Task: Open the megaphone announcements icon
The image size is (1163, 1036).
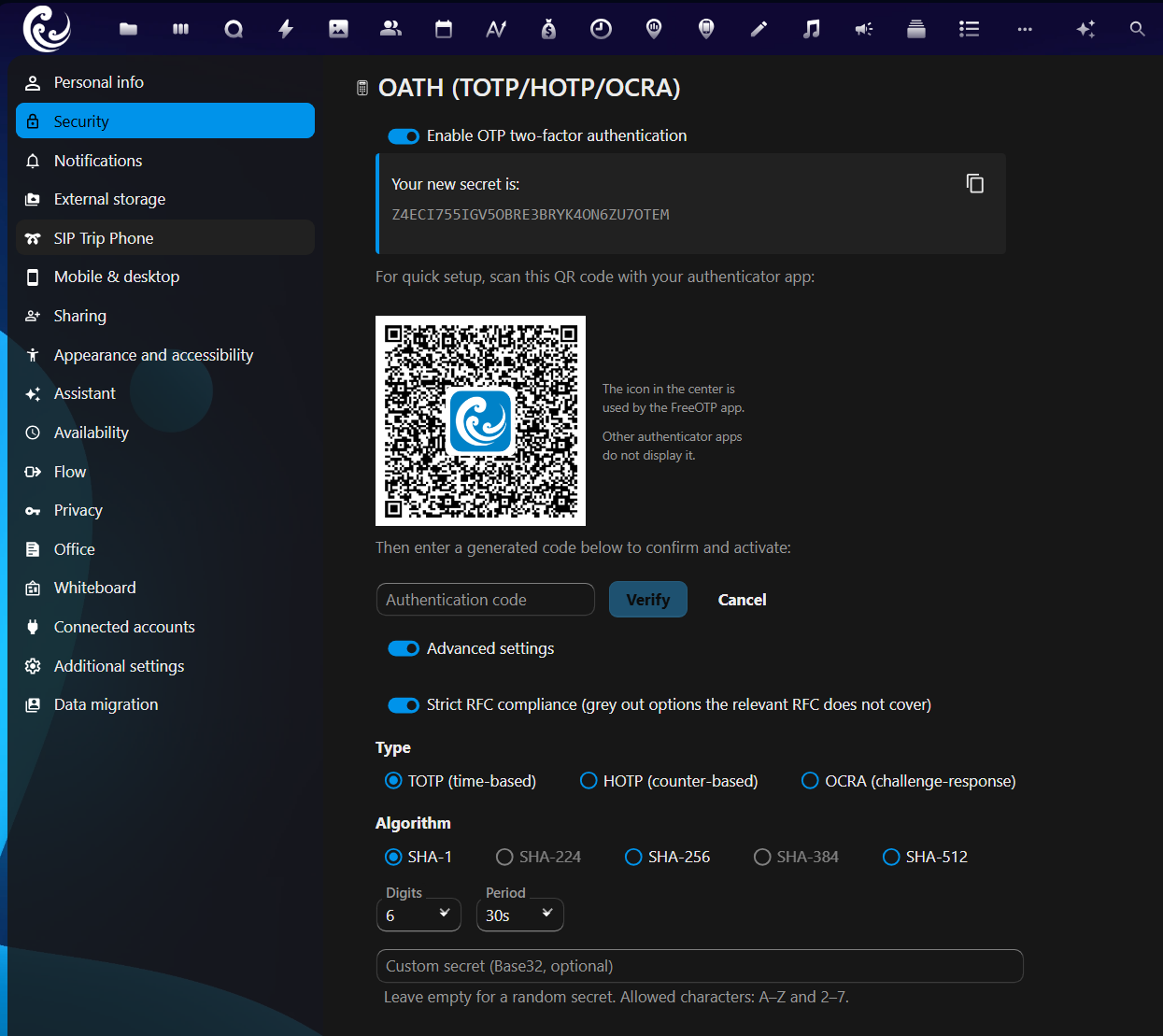Action: [864, 29]
